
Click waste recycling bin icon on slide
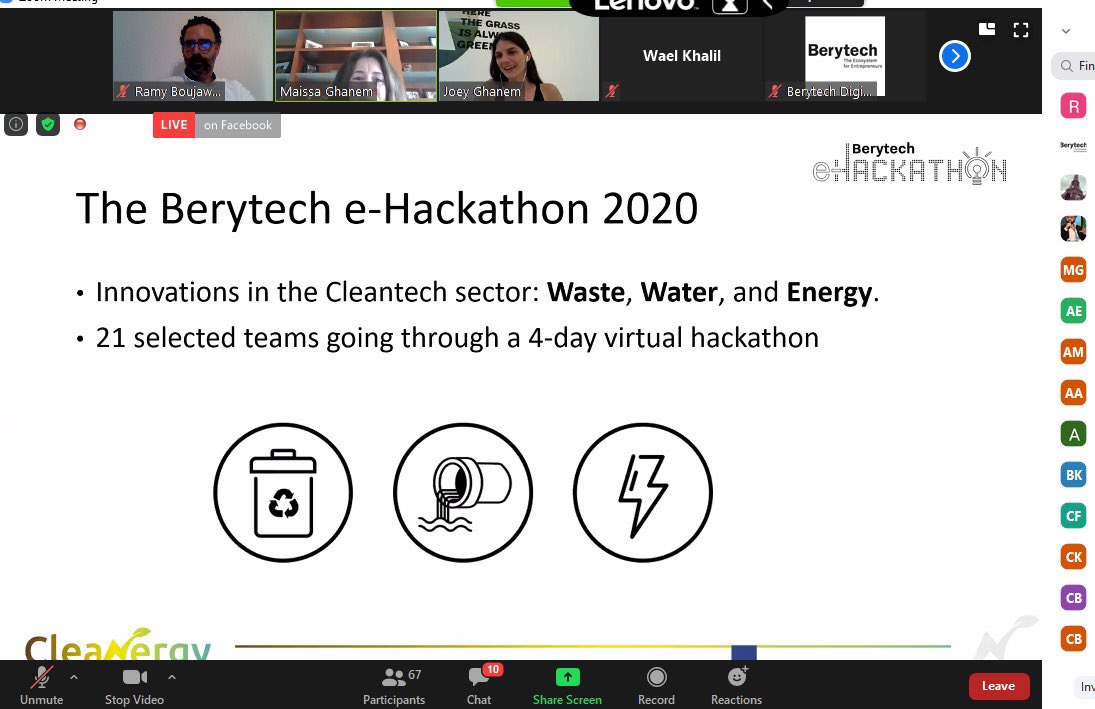[283, 492]
